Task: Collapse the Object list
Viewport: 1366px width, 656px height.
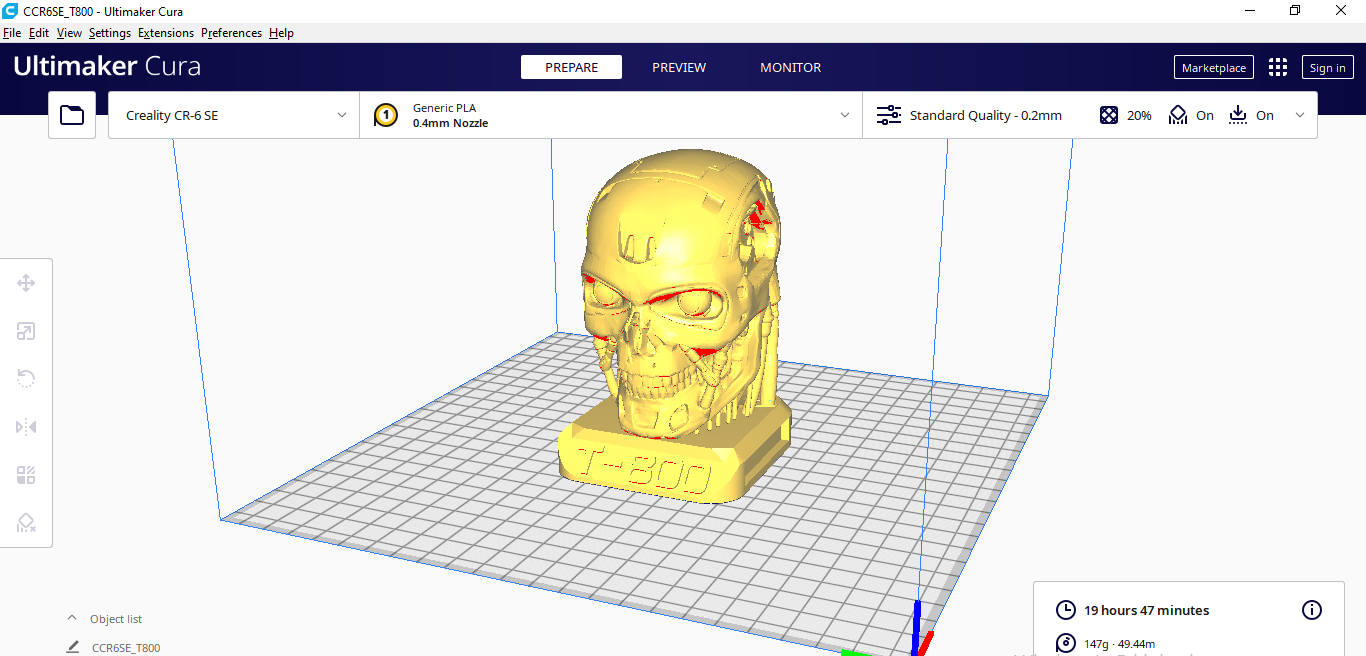Action: [72, 618]
